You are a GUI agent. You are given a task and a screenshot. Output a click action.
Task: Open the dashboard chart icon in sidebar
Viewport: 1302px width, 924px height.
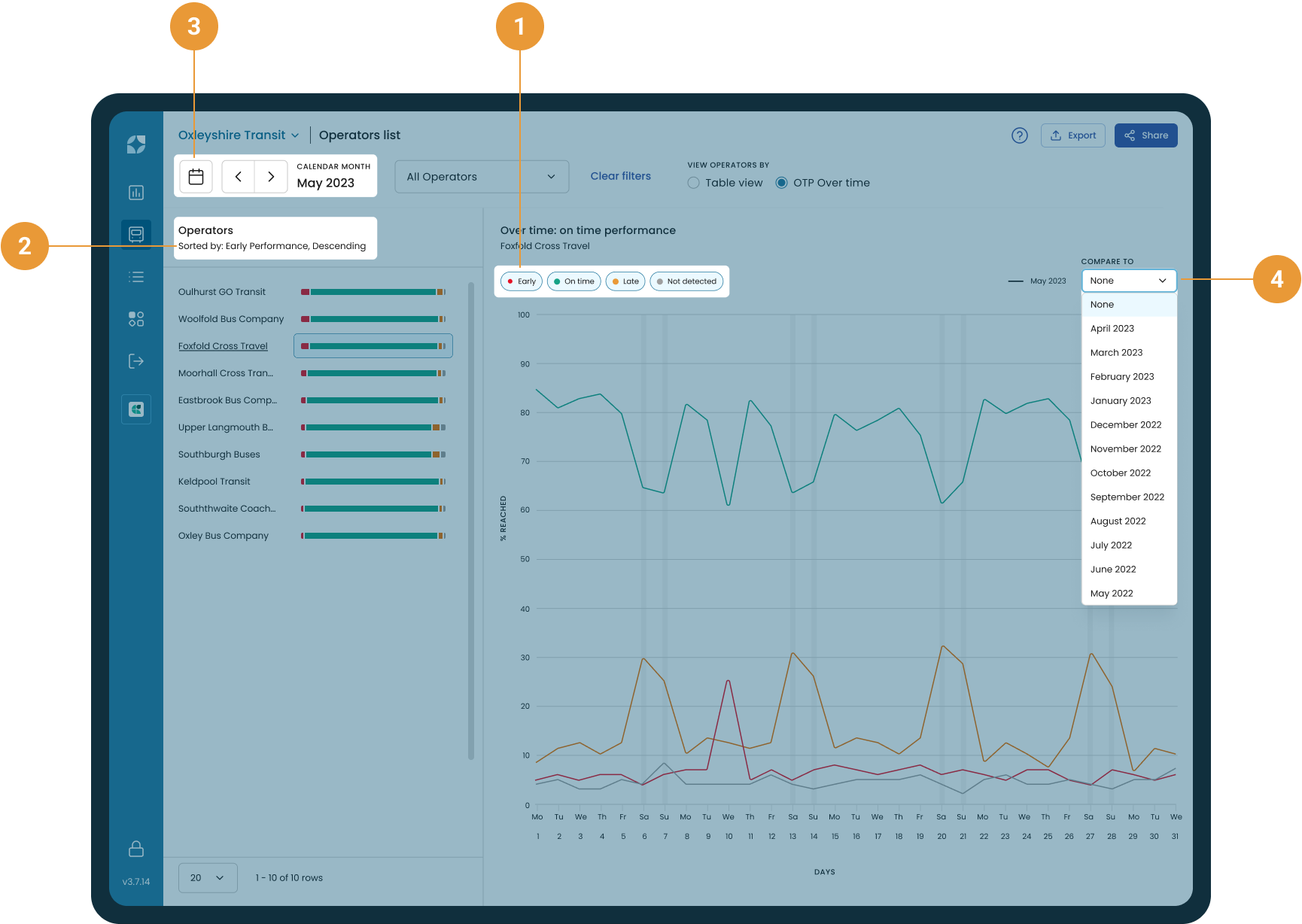pos(136,193)
